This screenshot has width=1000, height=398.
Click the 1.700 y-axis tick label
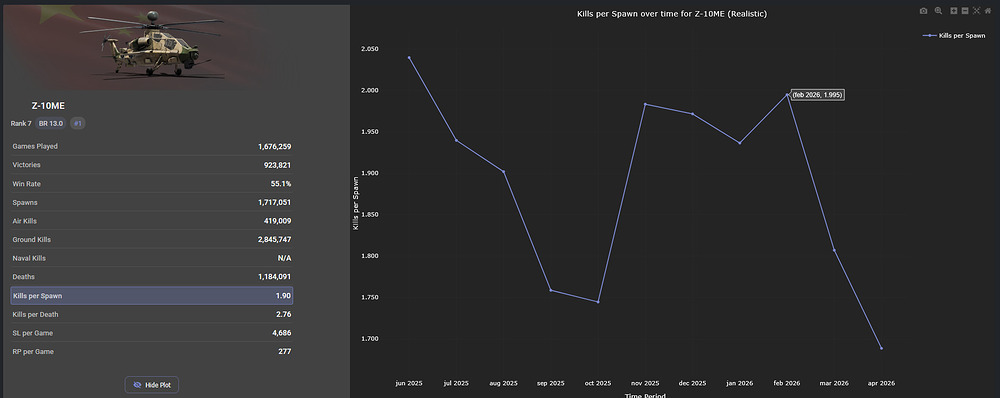(370, 339)
